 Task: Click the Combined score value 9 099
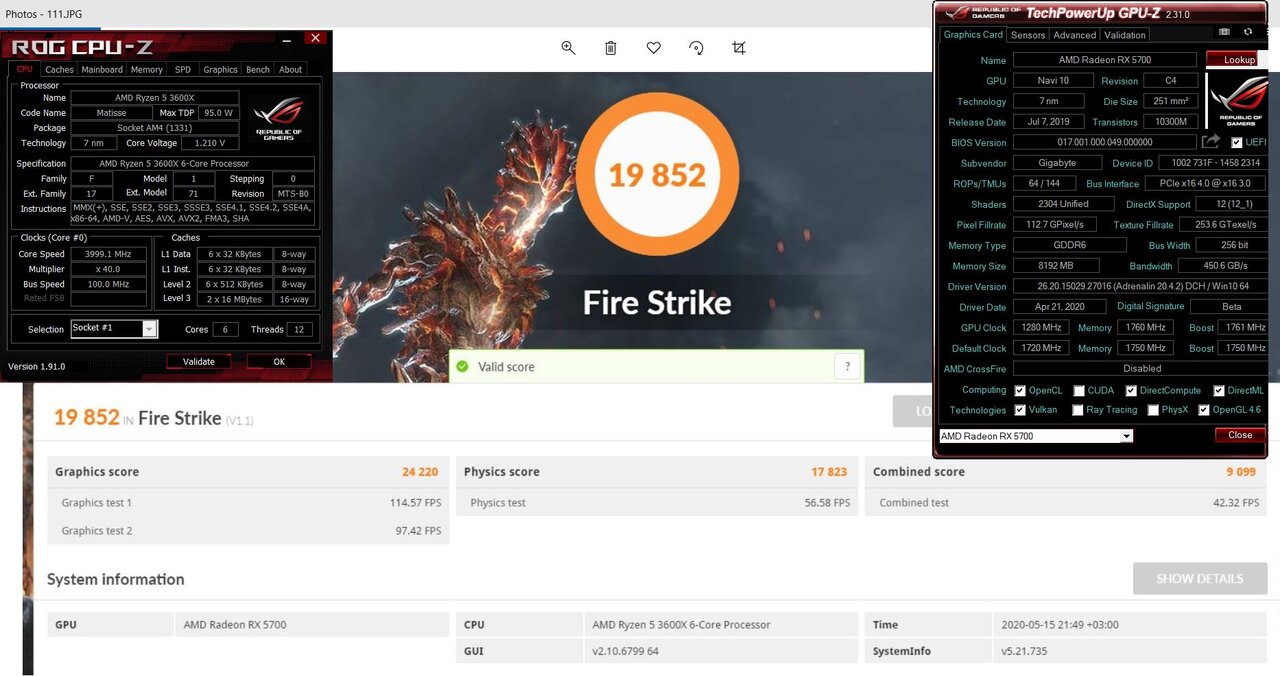[x=1240, y=472]
